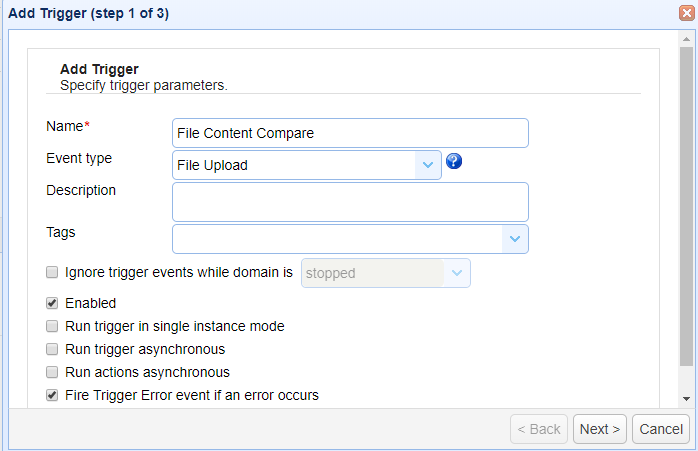Click the Next > button

(x=600, y=429)
